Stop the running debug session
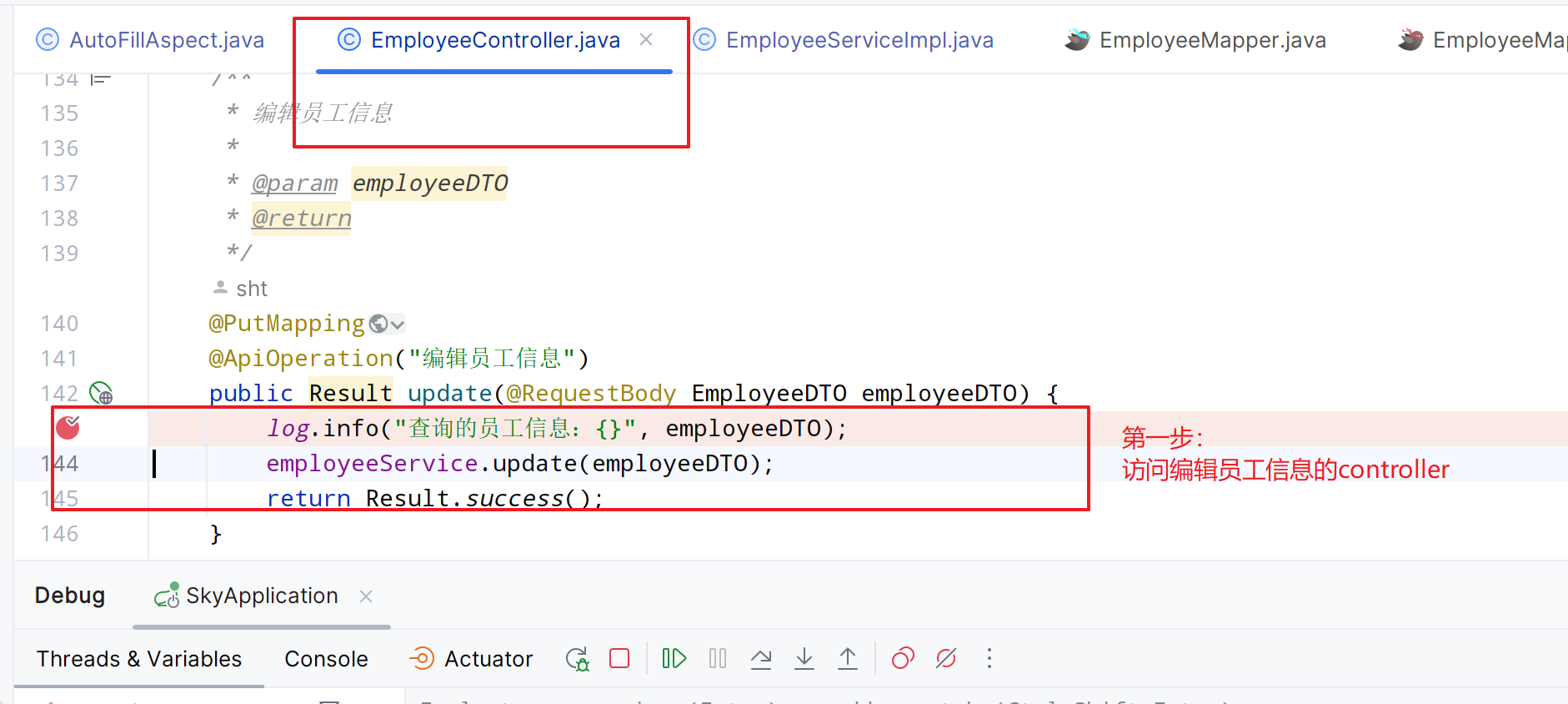Viewport: 1568px width, 704px height. pos(619,659)
